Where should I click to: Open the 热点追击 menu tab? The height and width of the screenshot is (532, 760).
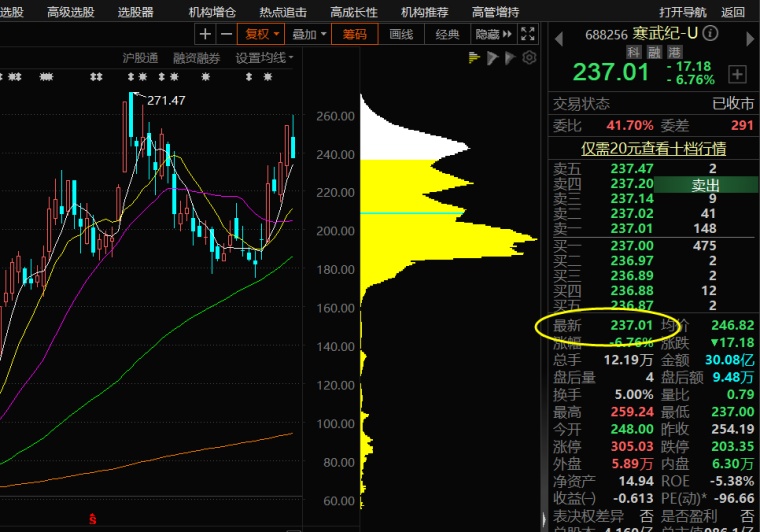pyautogui.click(x=283, y=12)
